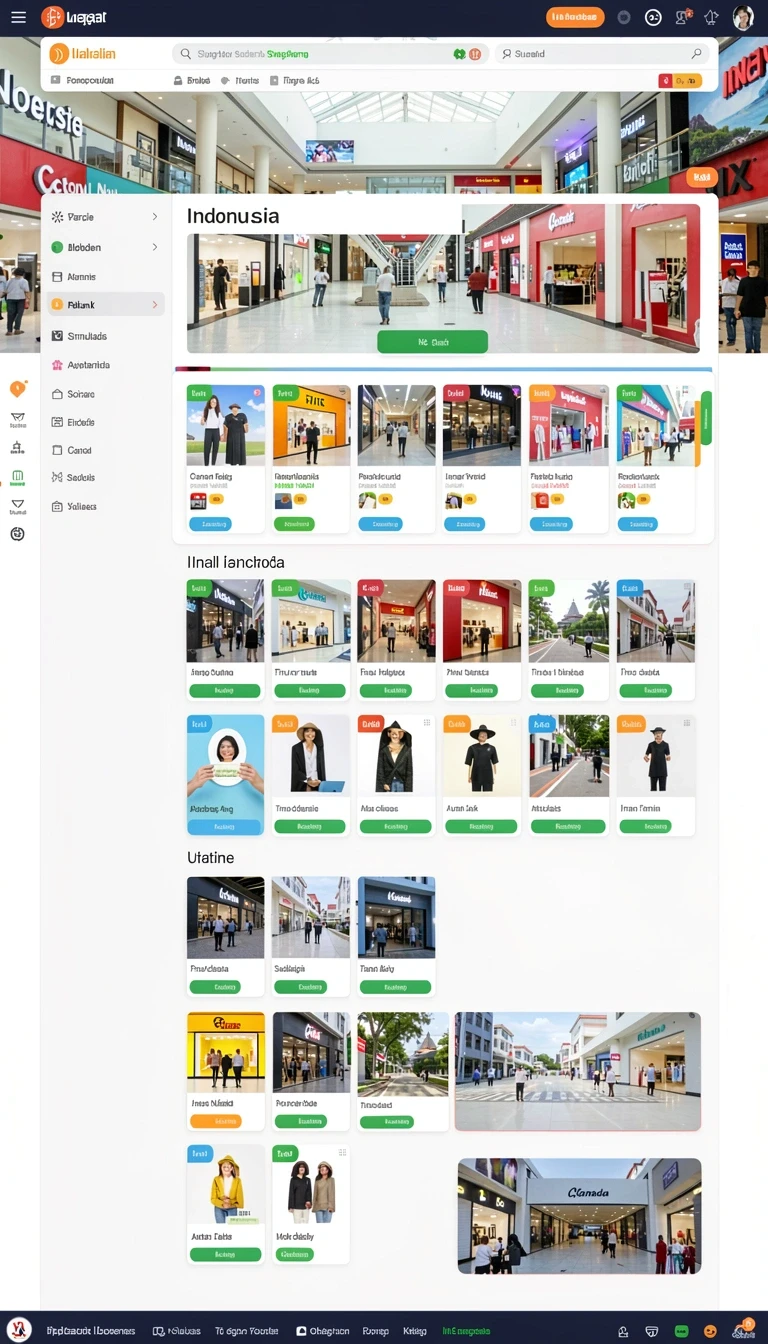Screen dimensions: 768x1344
Task: Click the magnifier icon in right search field
Action: tap(696, 54)
